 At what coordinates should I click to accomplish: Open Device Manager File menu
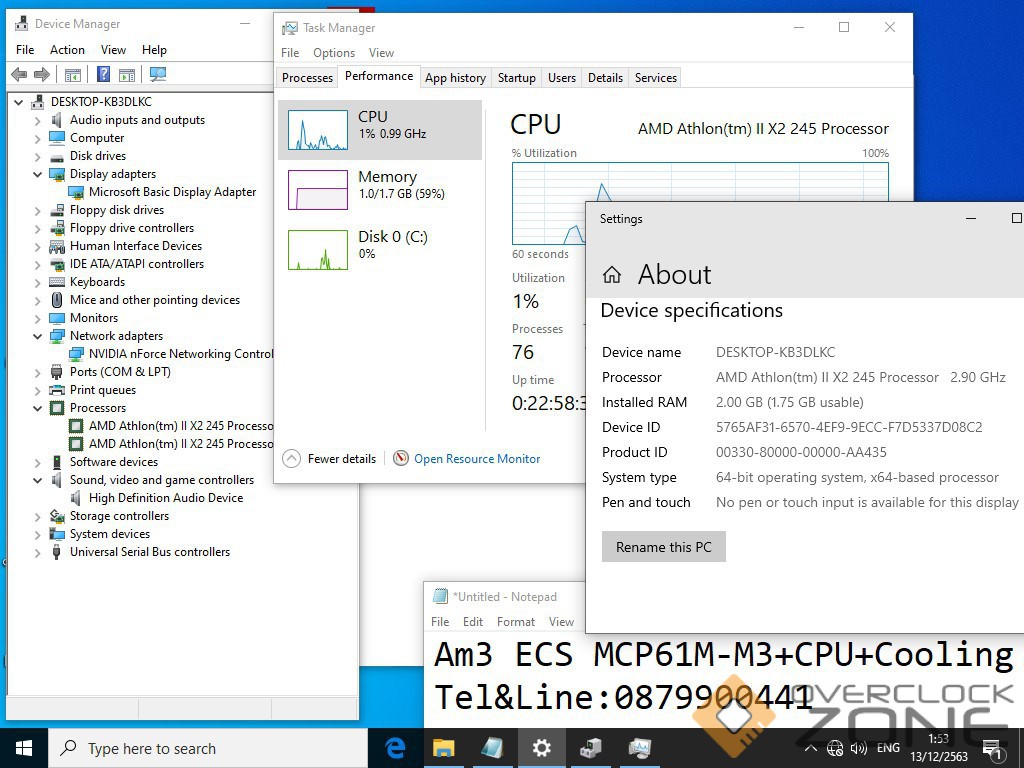tap(25, 50)
